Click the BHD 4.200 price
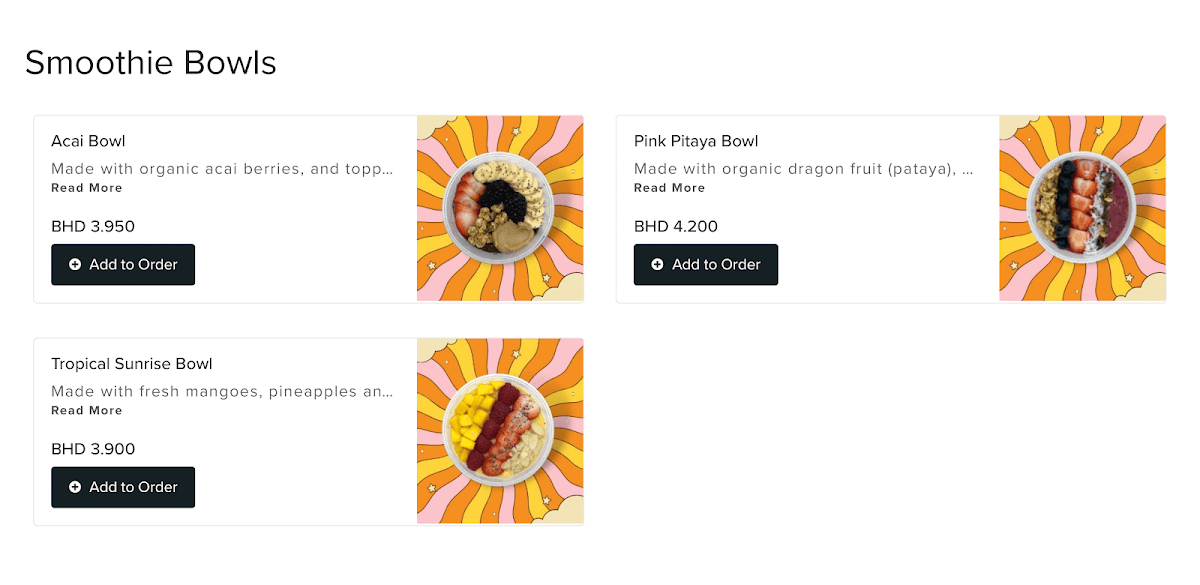The image size is (1200, 585). 676,227
